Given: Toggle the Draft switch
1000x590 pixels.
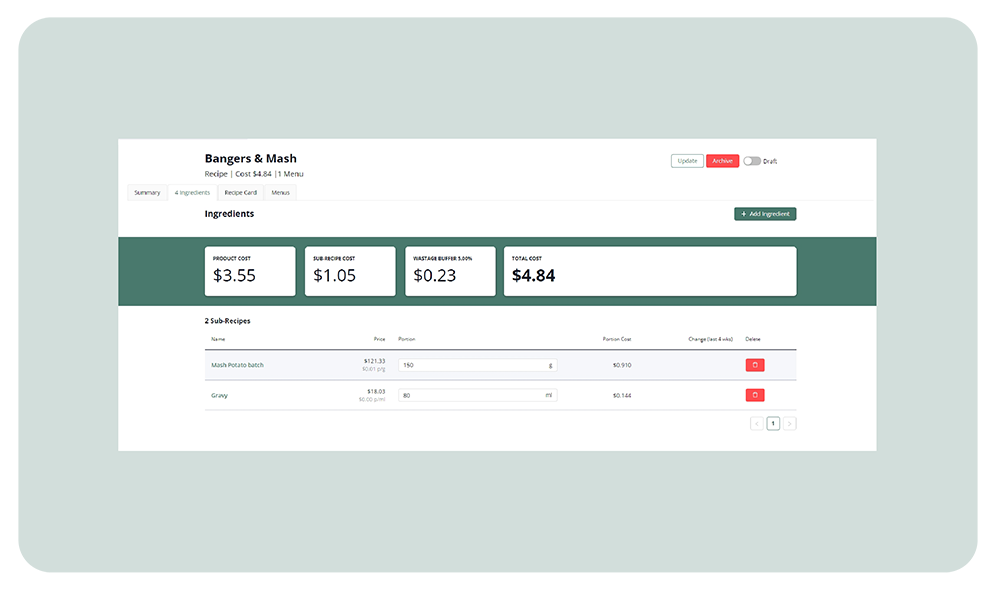Looking at the screenshot, I should click(x=751, y=161).
